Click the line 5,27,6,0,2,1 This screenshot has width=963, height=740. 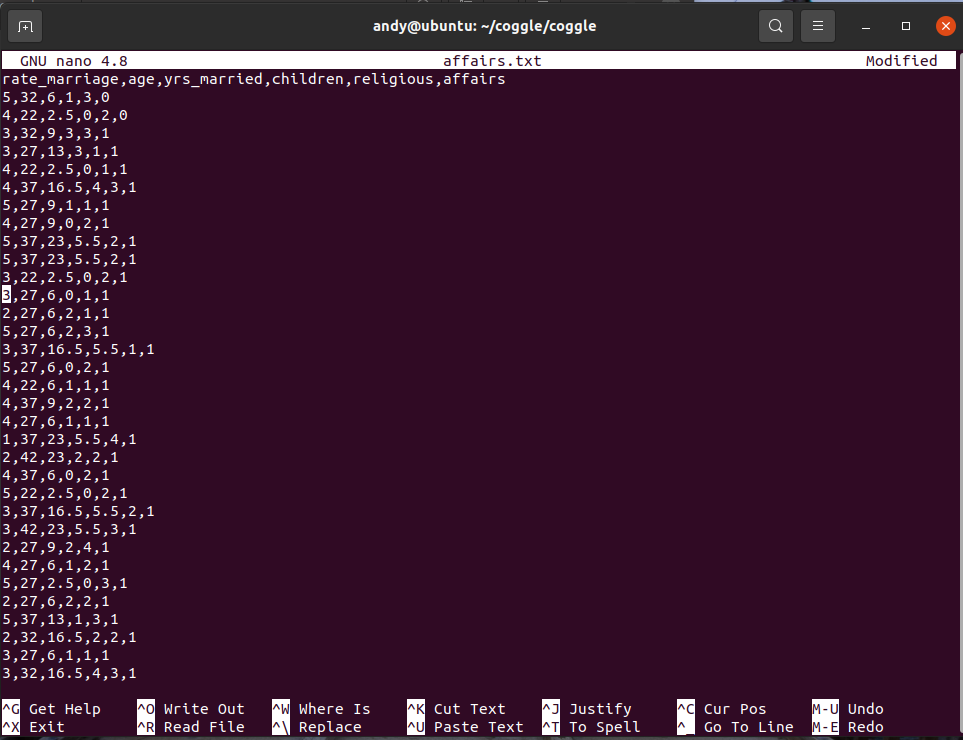(x=56, y=367)
